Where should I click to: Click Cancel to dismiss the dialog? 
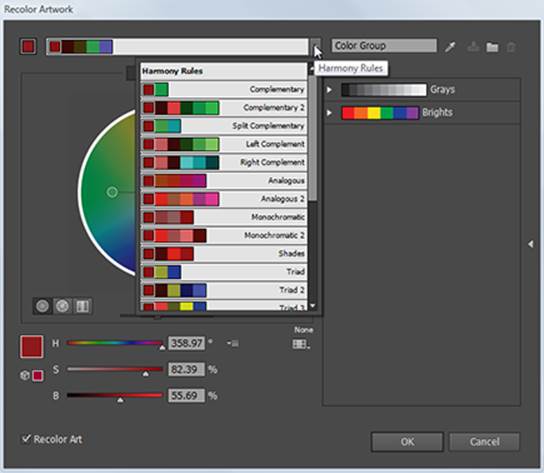coord(484,441)
